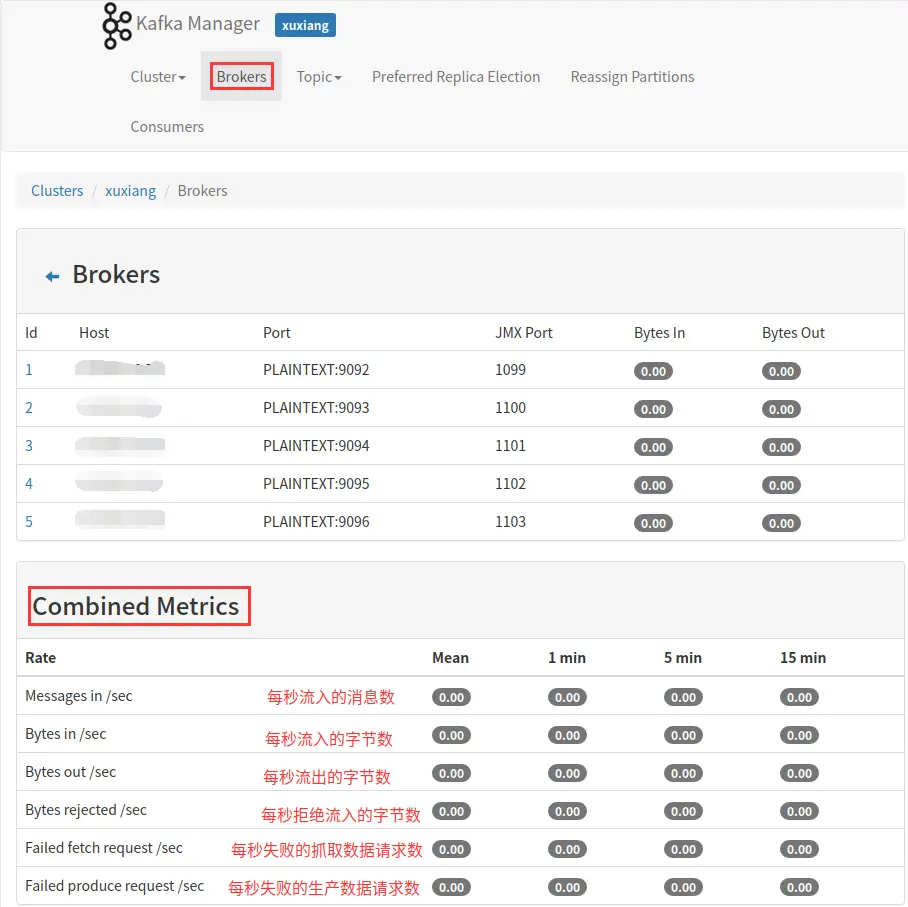
Task: Click the Failed fetch request /sec label
Action: (x=104, y=847)
